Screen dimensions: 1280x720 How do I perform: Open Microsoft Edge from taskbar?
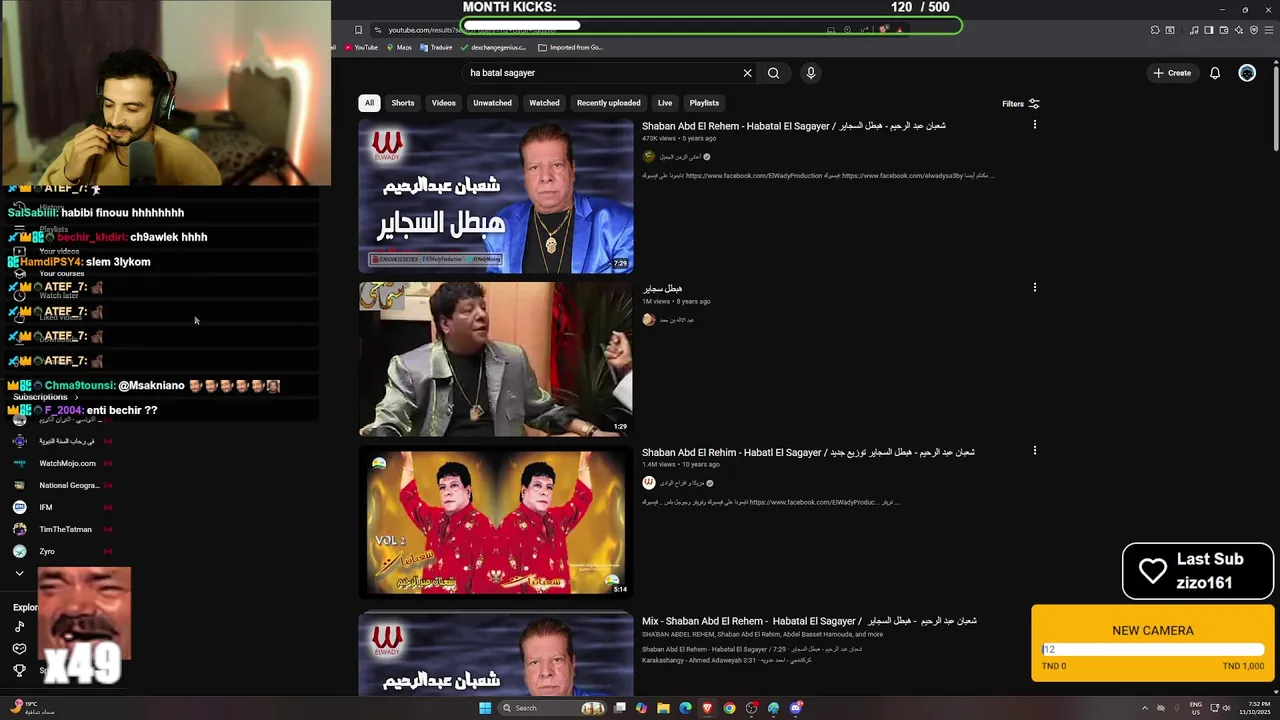click(x=685, y=708)
